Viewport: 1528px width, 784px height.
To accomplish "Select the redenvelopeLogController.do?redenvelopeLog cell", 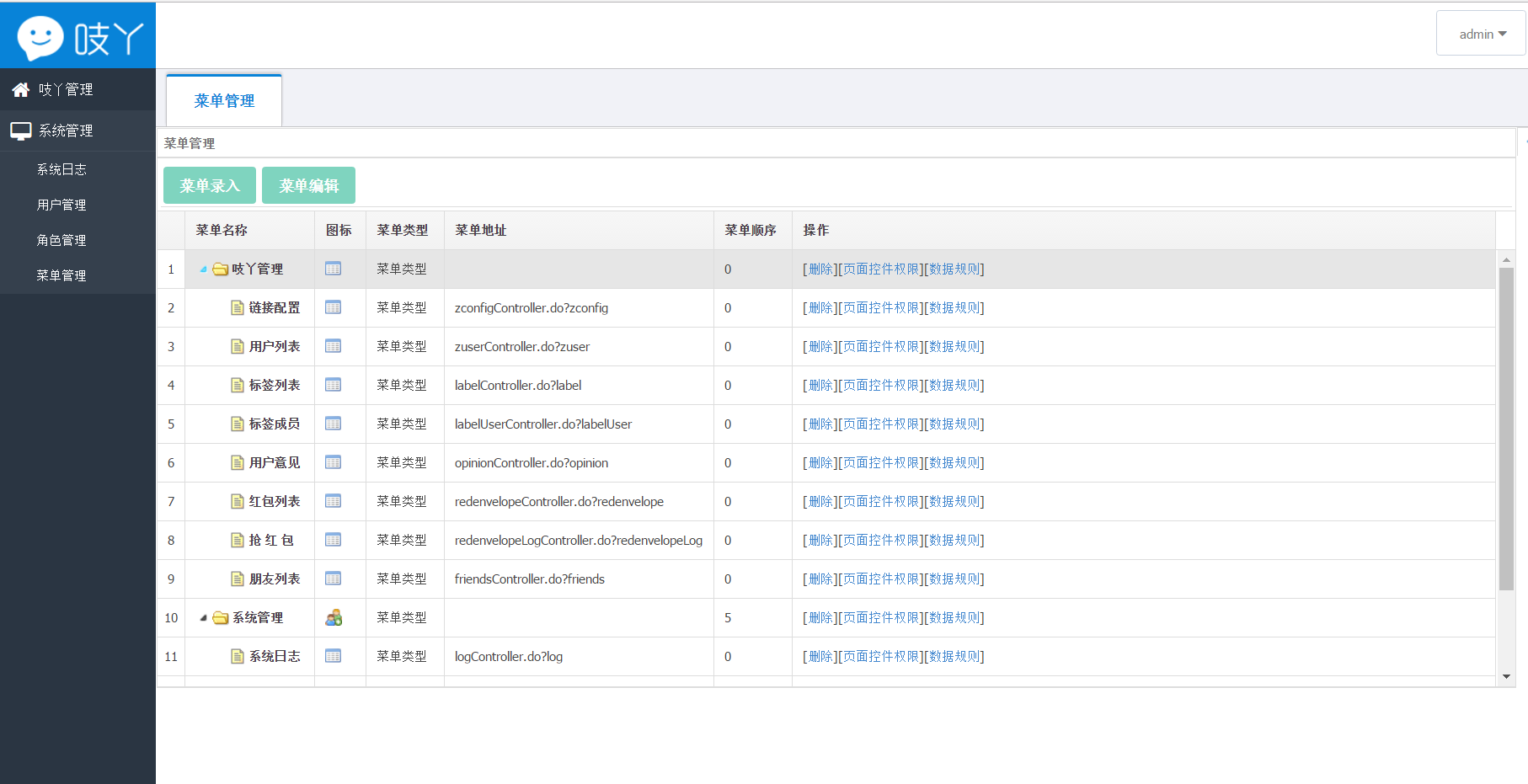I will tap(579, 541).
